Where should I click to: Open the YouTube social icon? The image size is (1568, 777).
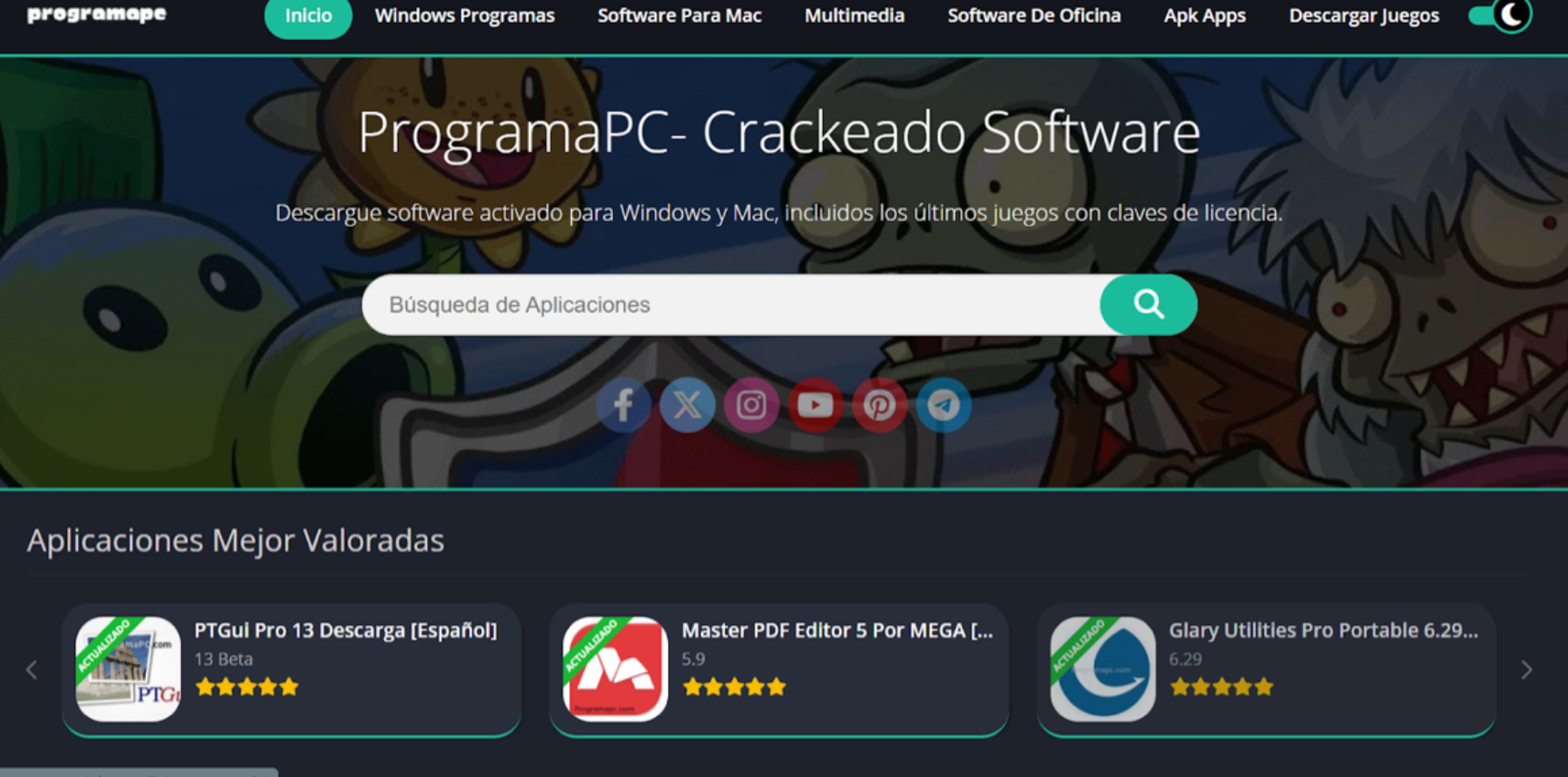[815, 406]
